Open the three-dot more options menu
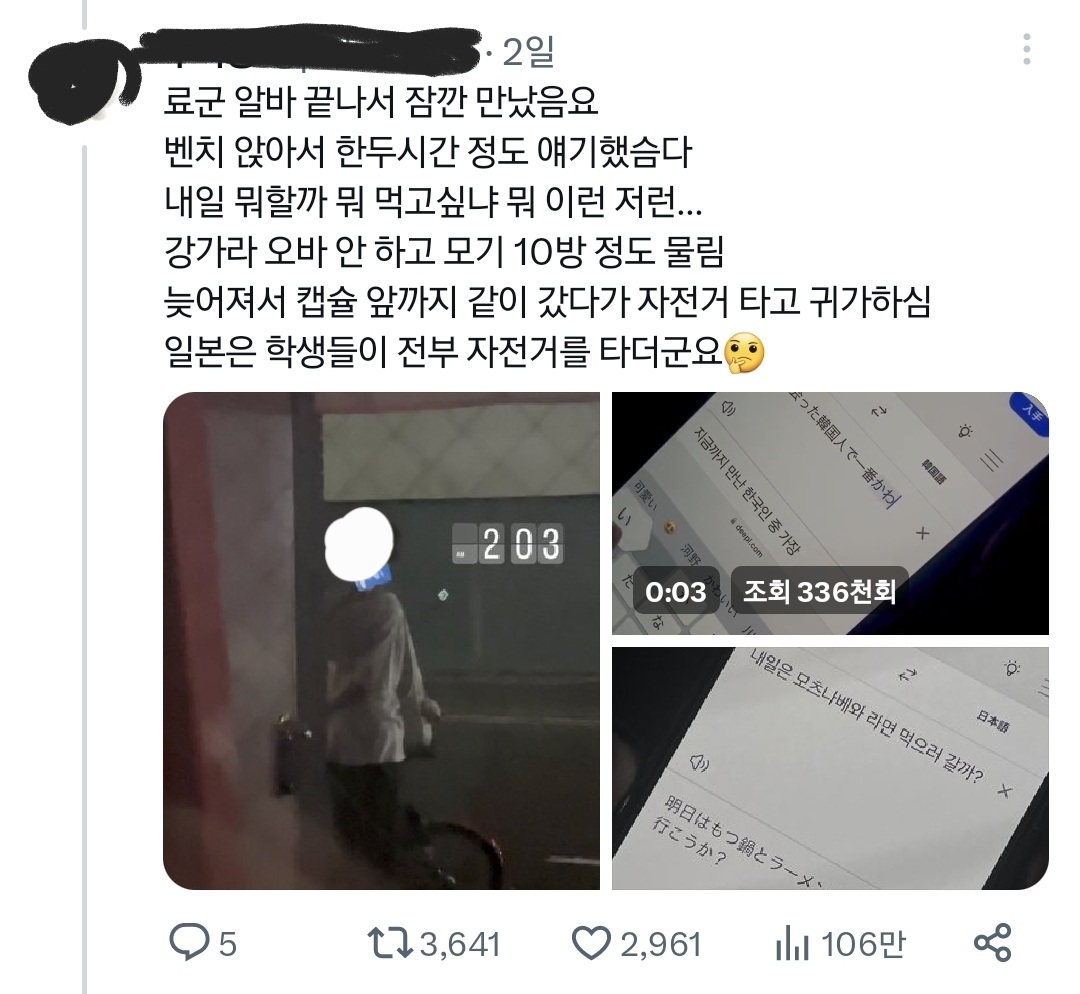This screenshot has height=994, width=1080. coord(1026,50)
